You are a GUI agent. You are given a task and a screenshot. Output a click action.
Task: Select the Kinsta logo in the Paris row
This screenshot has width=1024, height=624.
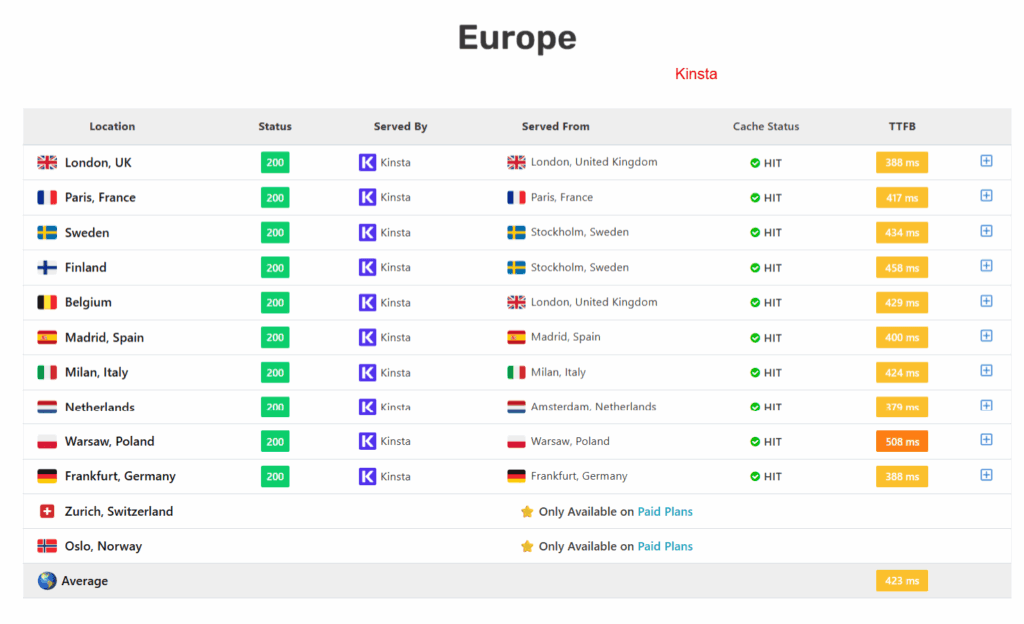[368, 197]
